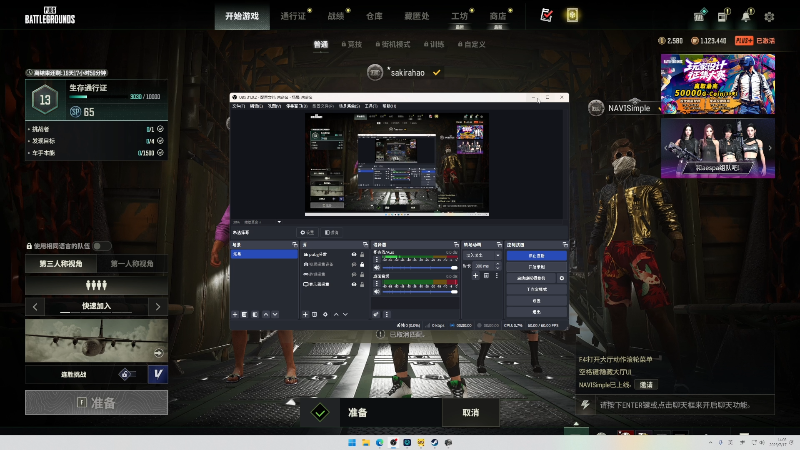The width and height of the screenshot is (800, 450).
Task: Switch to previous quick join option
Action: [35, 306]
